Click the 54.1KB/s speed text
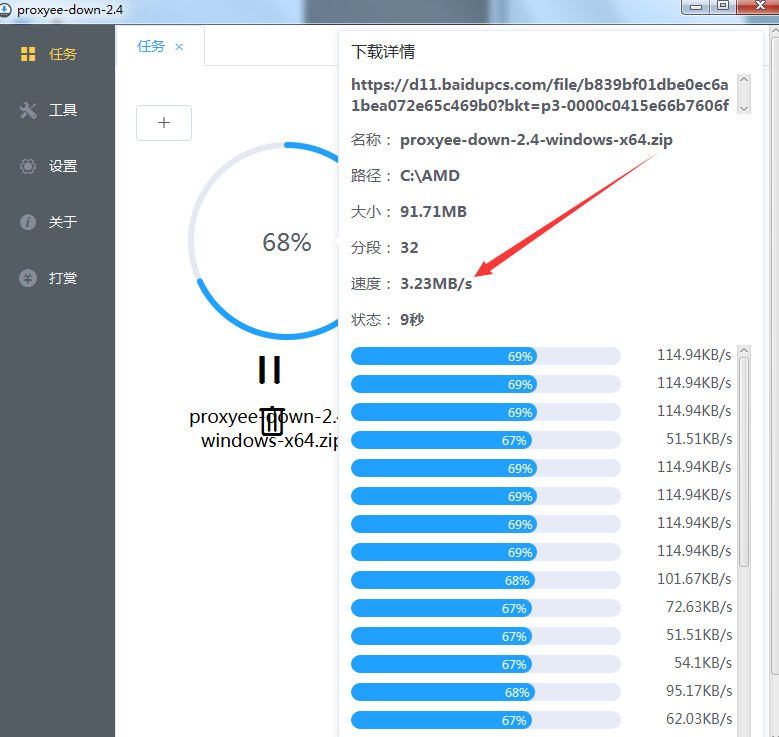 [702, 663]
